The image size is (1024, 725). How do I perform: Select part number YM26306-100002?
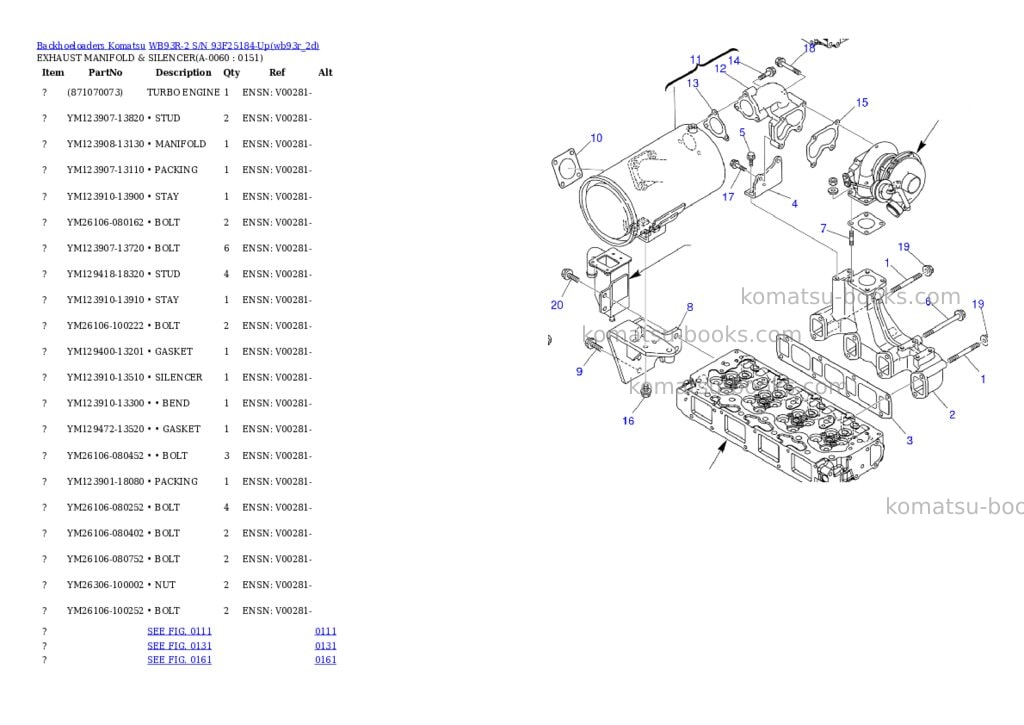105,585
